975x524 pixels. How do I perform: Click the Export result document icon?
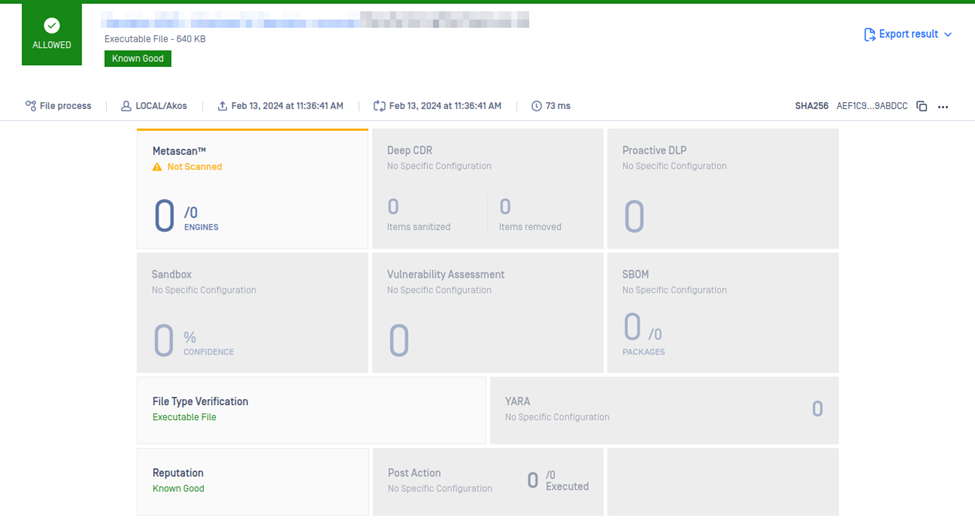(x=869, y=34)
